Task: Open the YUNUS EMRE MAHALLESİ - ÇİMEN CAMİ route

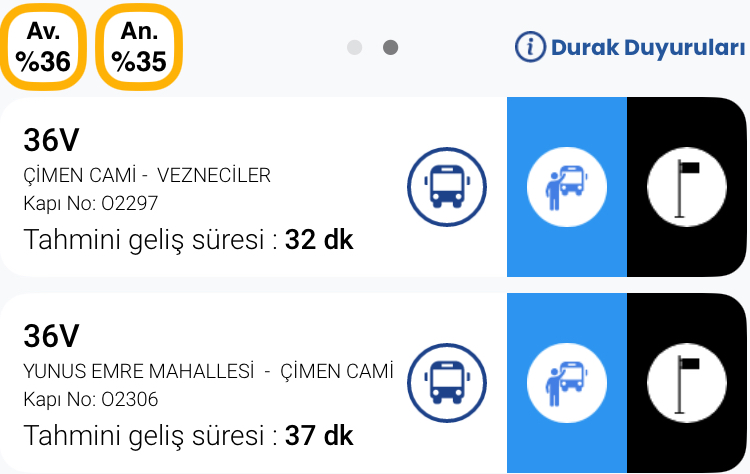Action: point(207,372)
